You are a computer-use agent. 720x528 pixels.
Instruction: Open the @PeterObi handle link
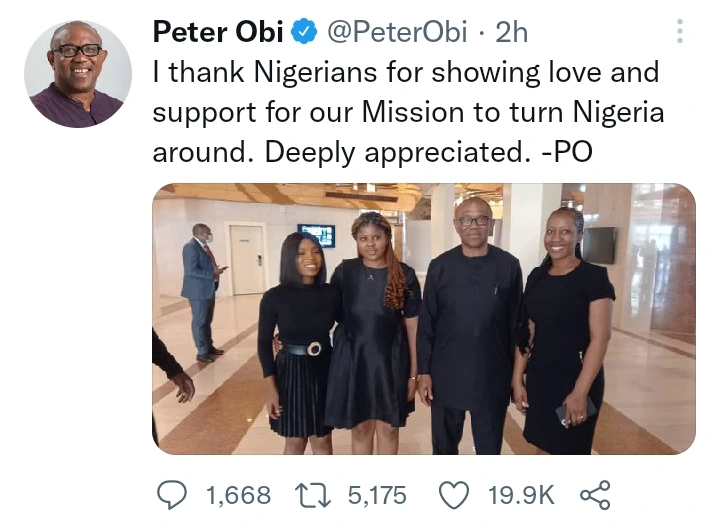395,33
